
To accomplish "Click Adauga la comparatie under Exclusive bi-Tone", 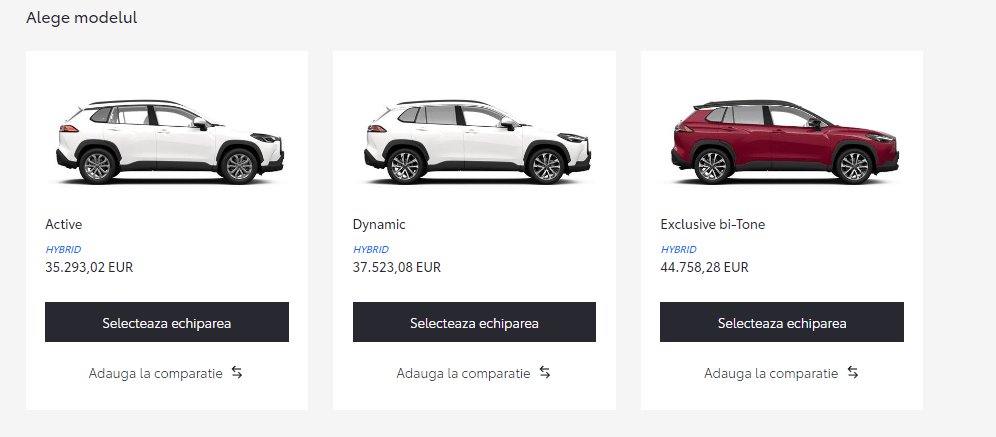I will pyautogui.click(x=771, y=373).
